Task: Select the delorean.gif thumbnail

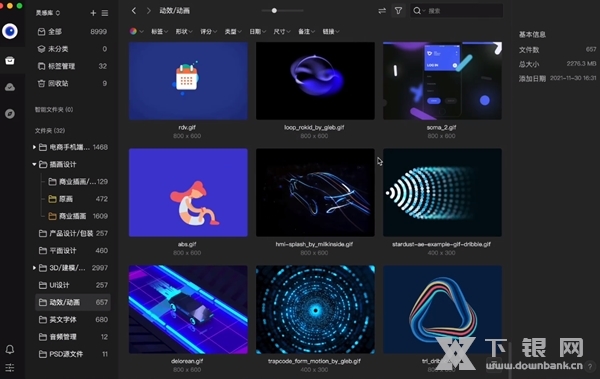Action: pos(188,309)
